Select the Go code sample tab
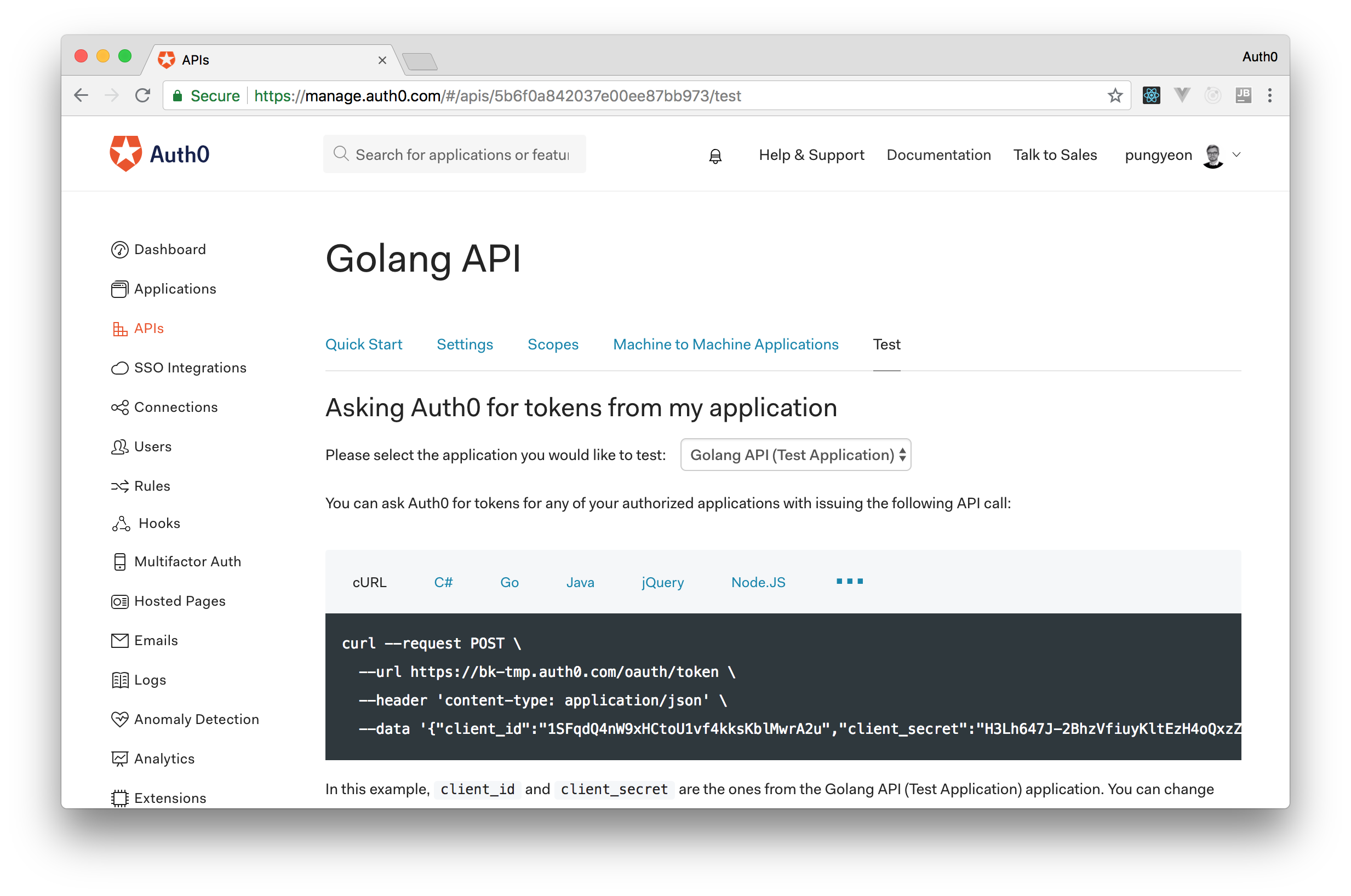 click(x=509, y=582)
